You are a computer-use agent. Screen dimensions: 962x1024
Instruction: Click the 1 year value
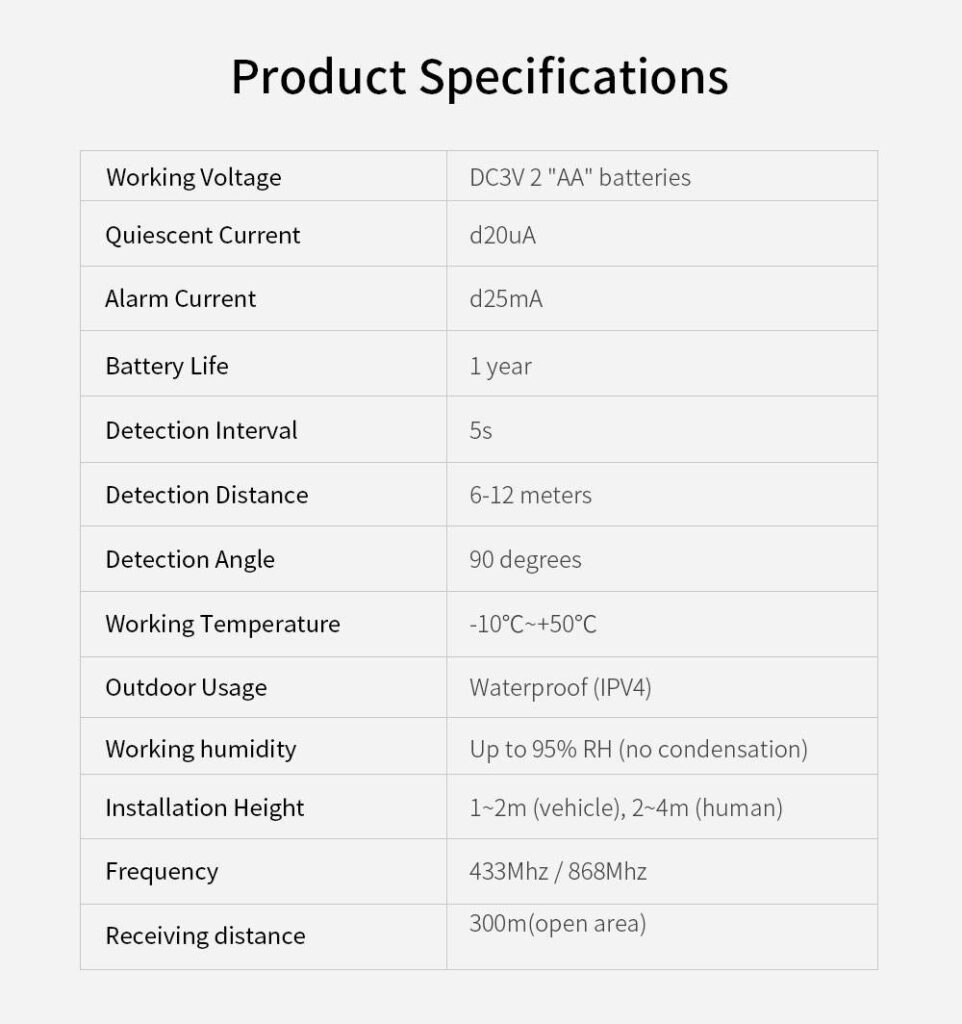click(x=501, y=366)
